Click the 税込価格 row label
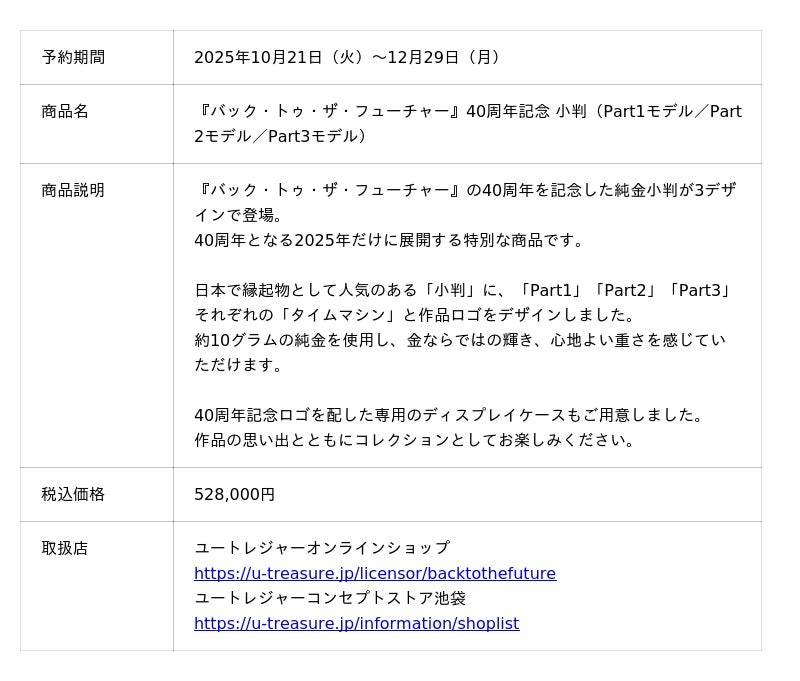The width and height of the screenshot is (800, 681). pyautogui.click(x=73, y=494)
